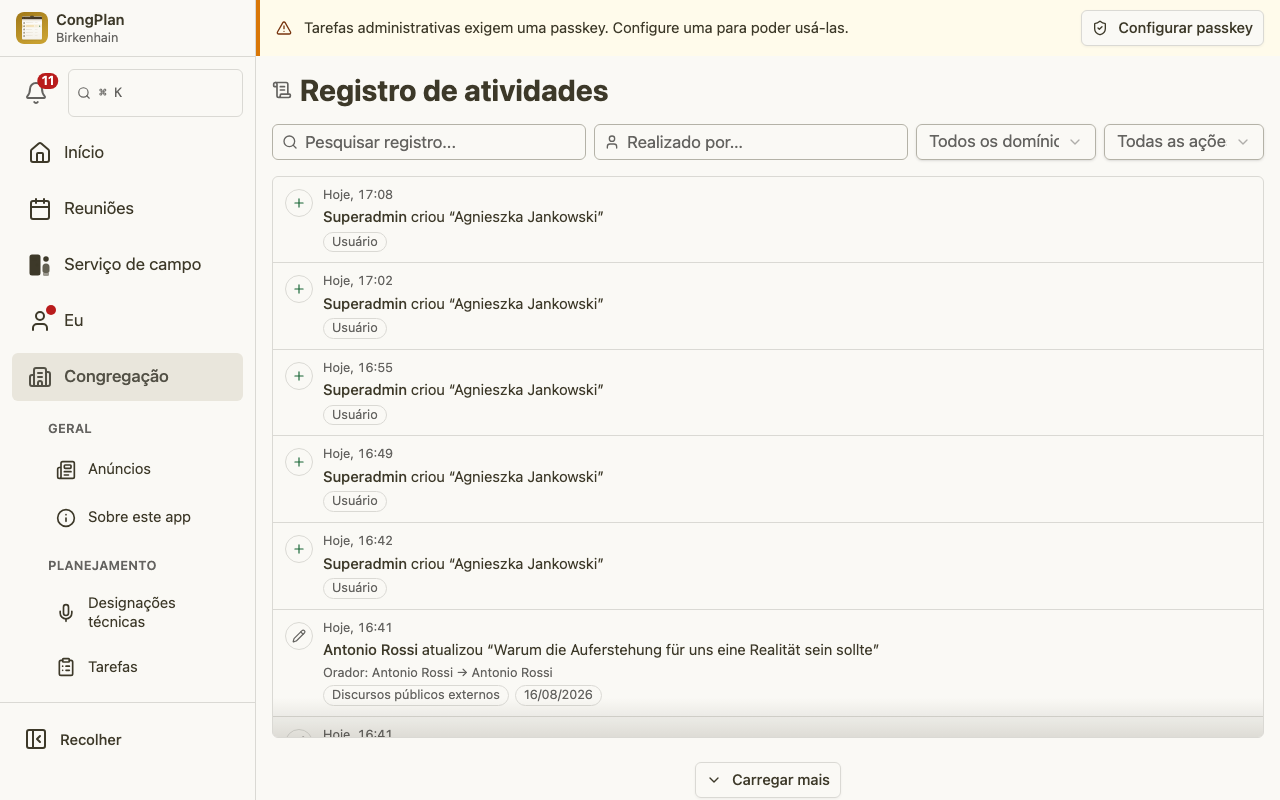Click the Tarefas clipboard icon
The height and width of the screenshot is (800, 1280).
[66, 667]
